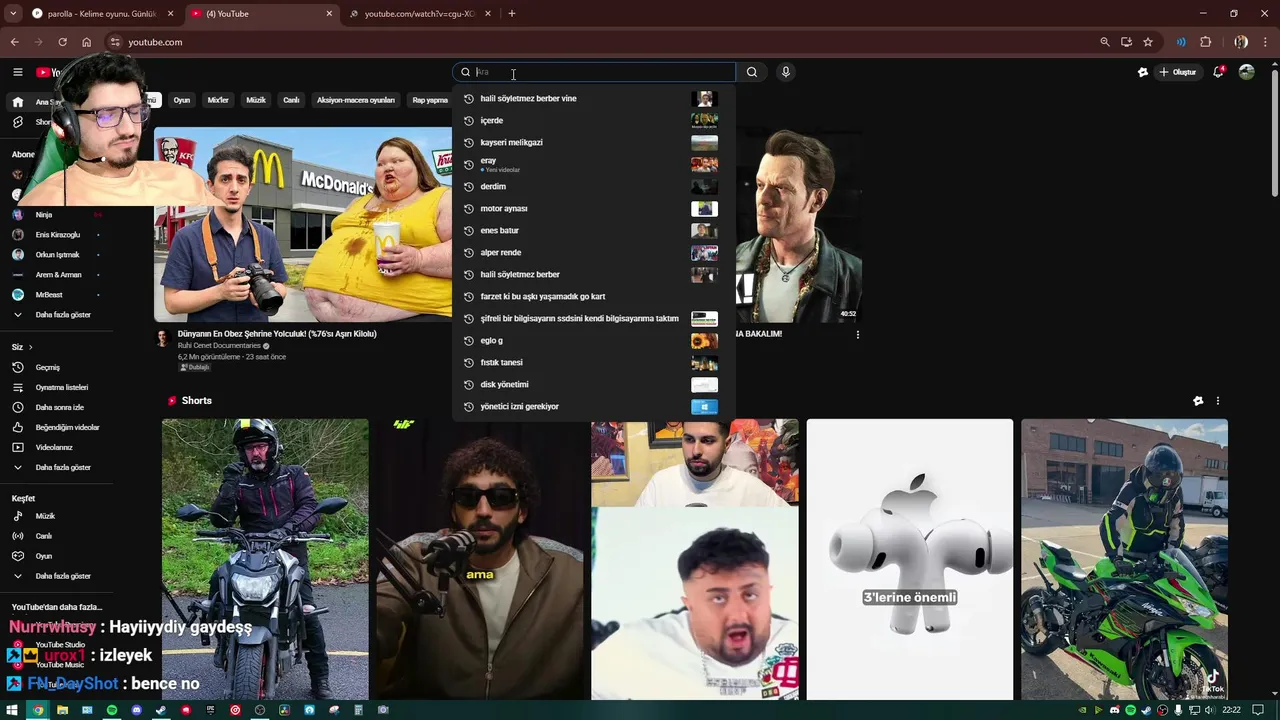Open Steam from the taskbar
Viewport: 1280px width, 720px height.
click(160, 710)
